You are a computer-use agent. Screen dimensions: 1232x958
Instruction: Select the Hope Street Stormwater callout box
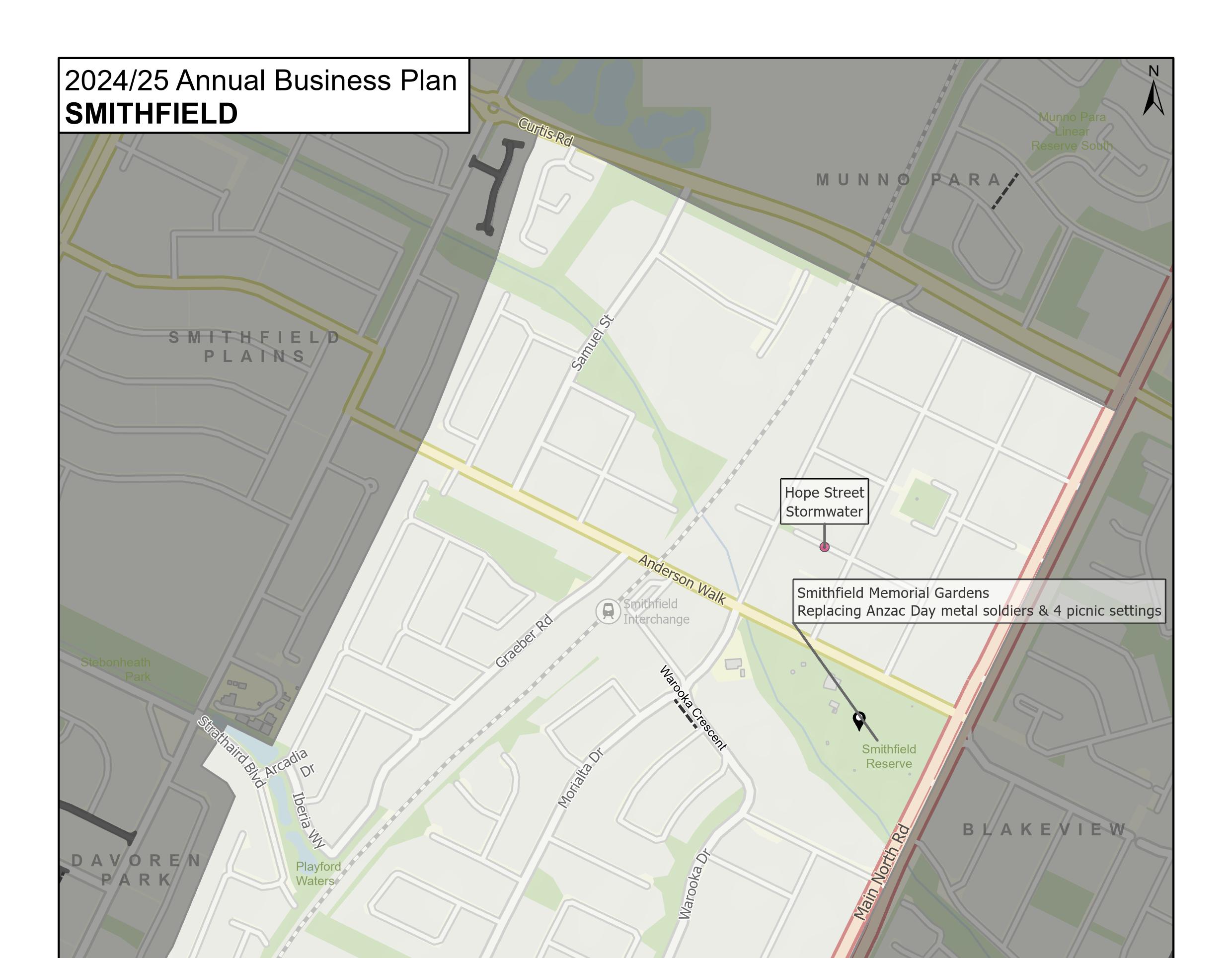pos(824,501)
